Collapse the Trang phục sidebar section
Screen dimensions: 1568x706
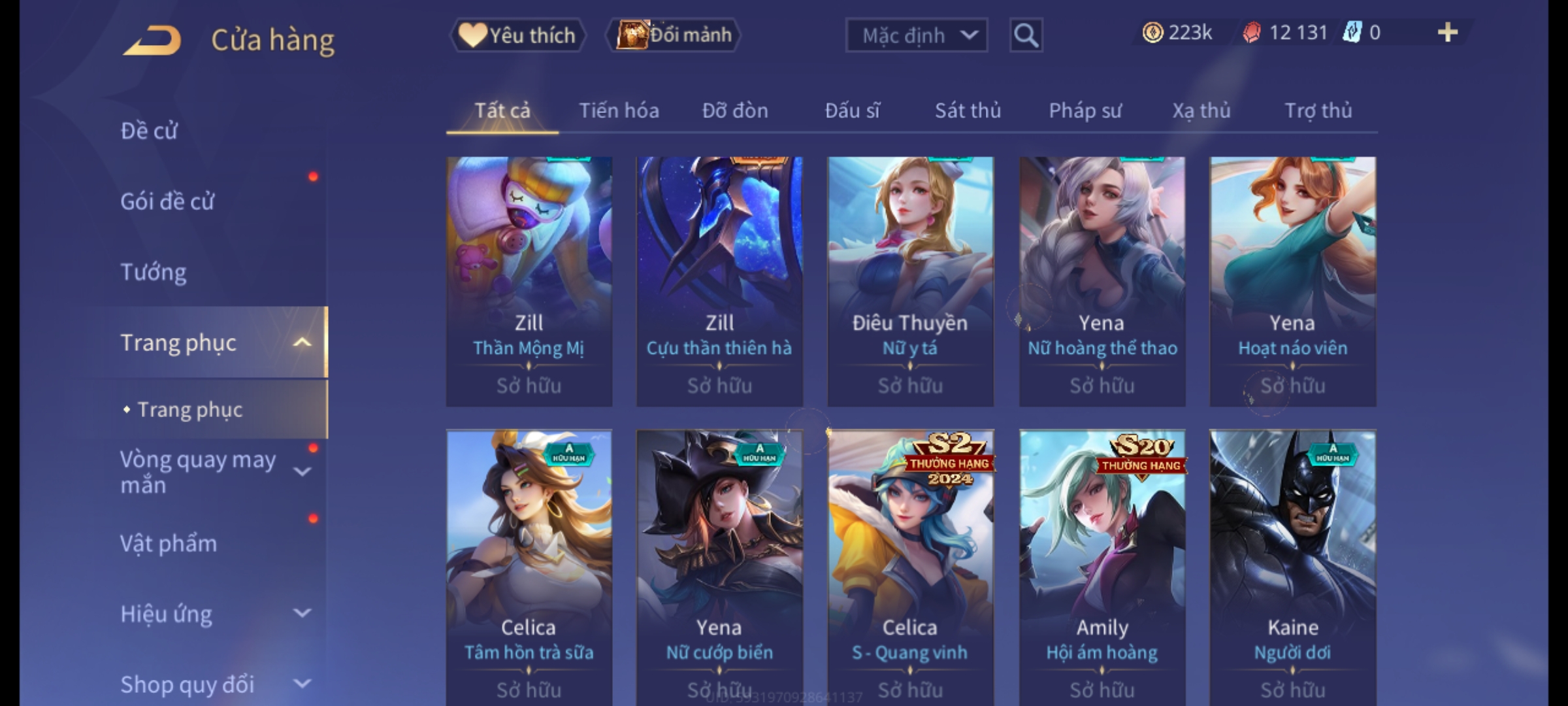(302, 343)
